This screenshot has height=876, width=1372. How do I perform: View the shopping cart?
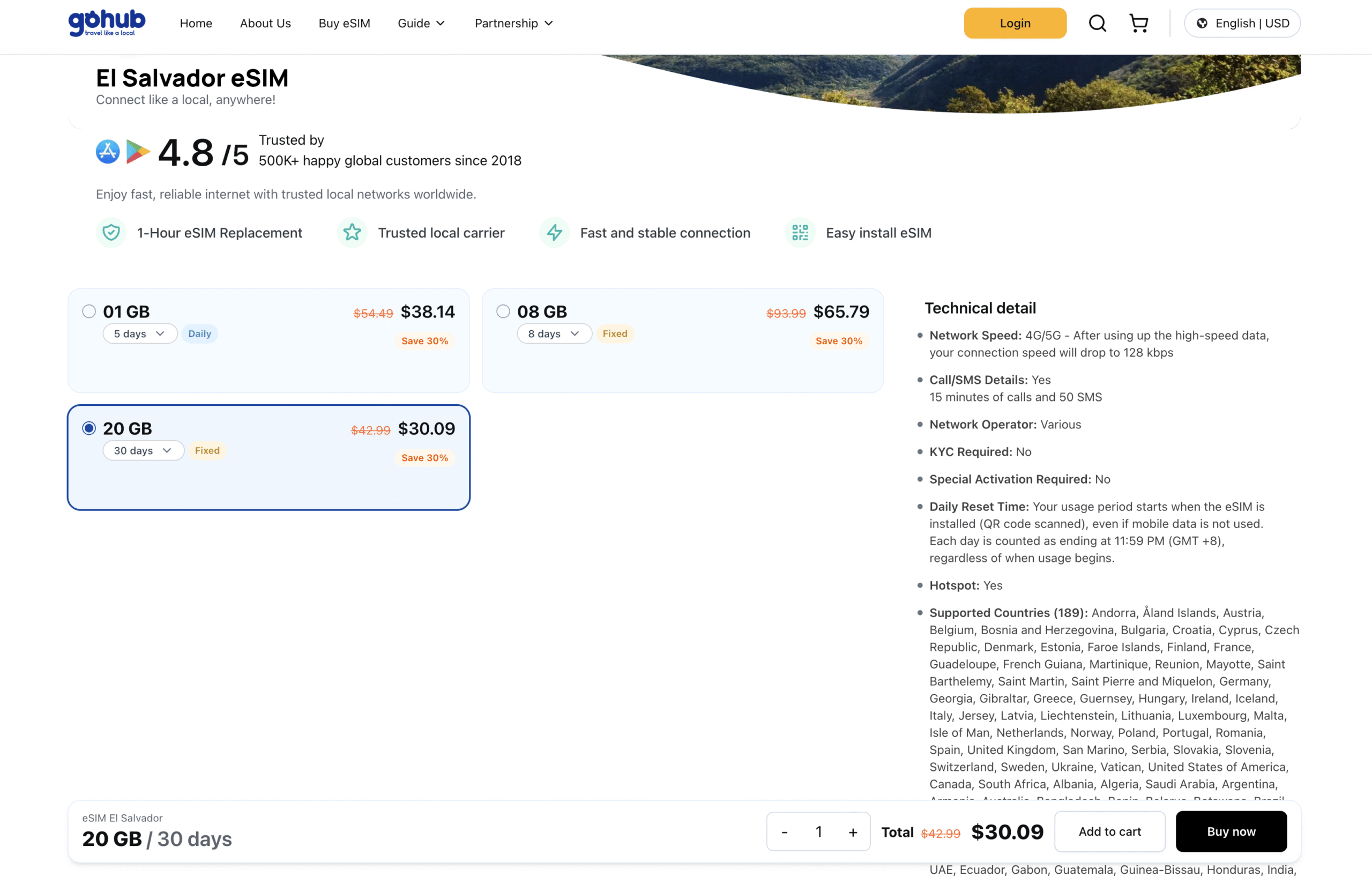click(x=1139, y=23)
